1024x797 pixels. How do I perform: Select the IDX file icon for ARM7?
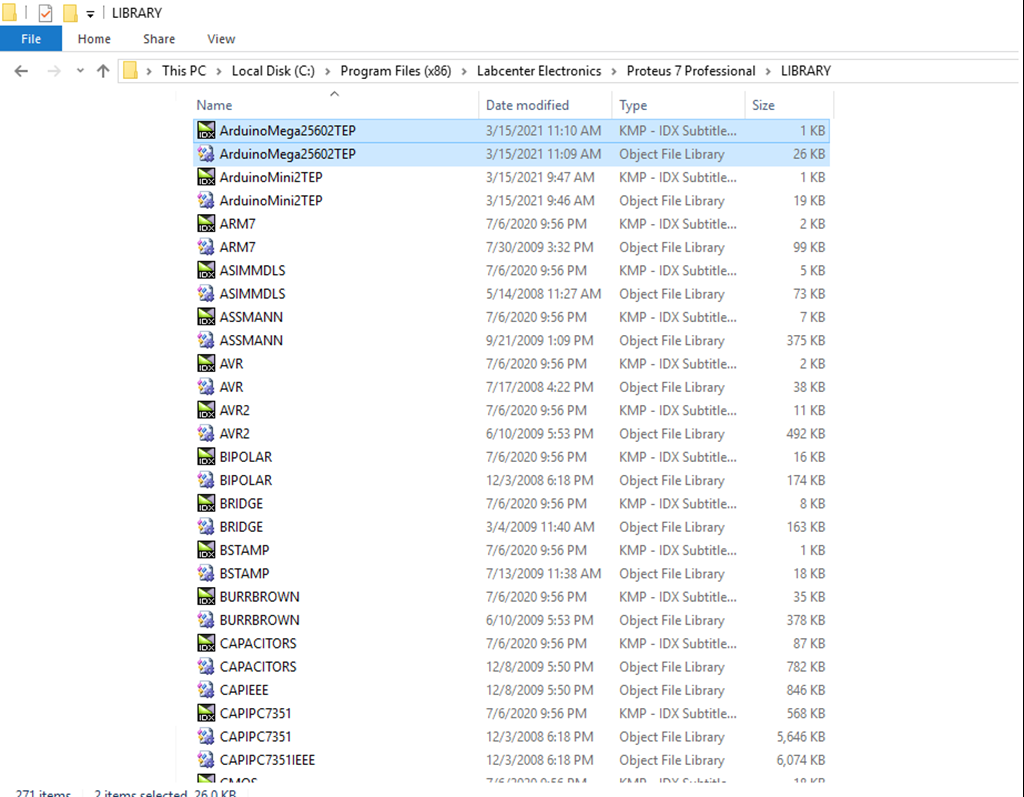206,224
